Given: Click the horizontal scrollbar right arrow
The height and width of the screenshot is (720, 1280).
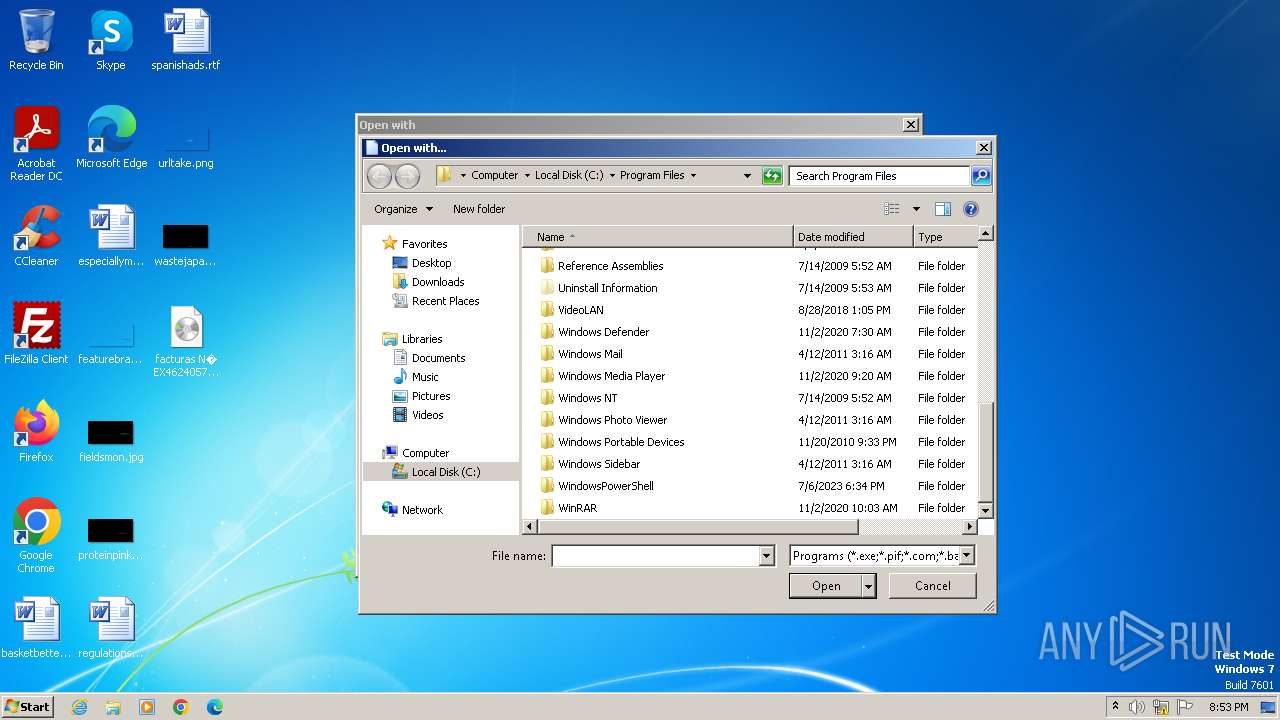Looking at the screenshot, I should pos(969,526).
